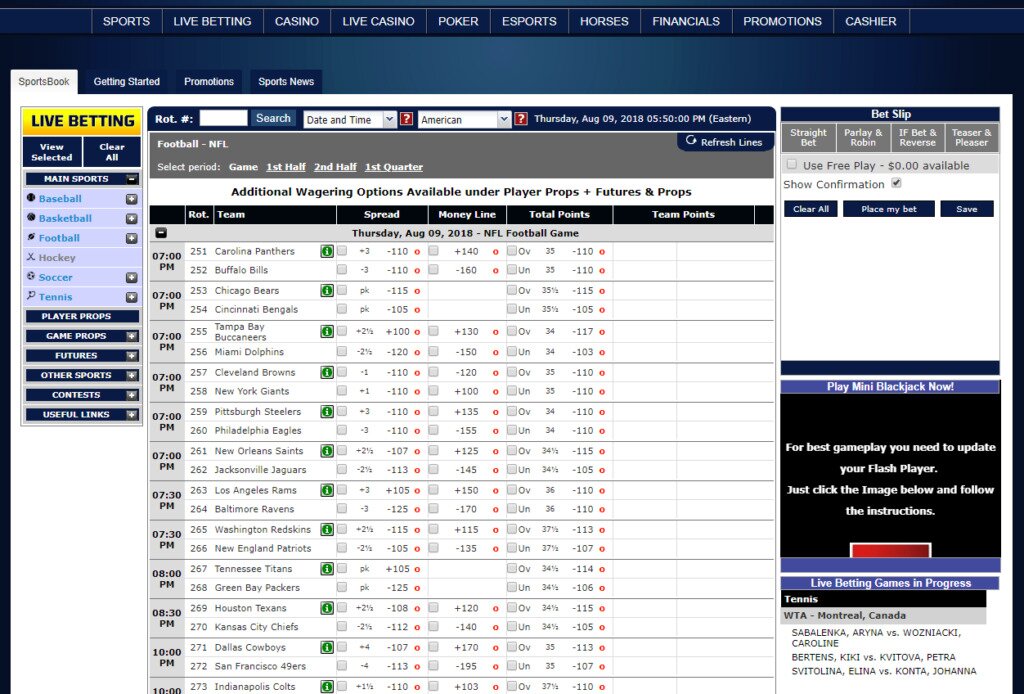This screenshot has width=1024, height=694.
Task: Select the Football sport icon in sidebar
Action: [31, 238]
